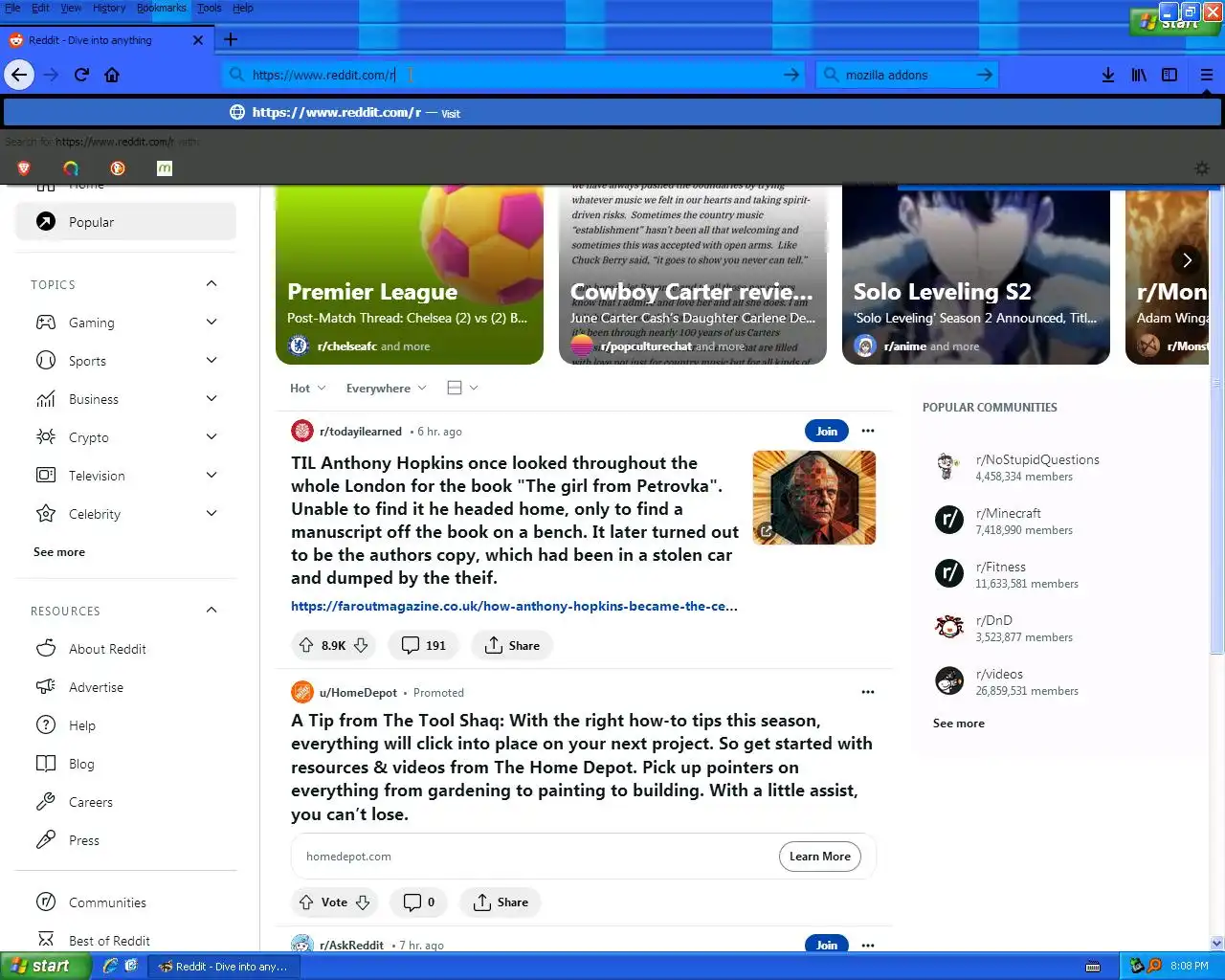Reload the page with refresh icon
This screenshot has height=980, width=1225.
(81, 75)
